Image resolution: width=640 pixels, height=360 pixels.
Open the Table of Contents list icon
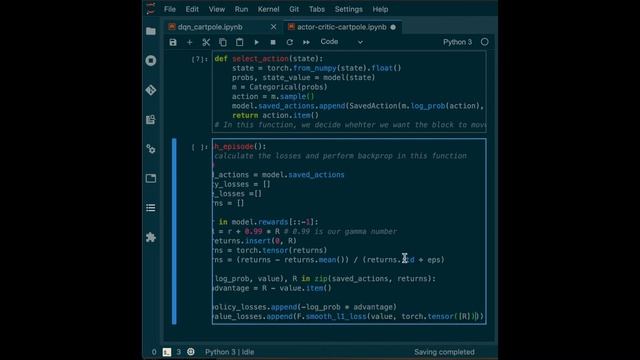click(x=151, y=208)
